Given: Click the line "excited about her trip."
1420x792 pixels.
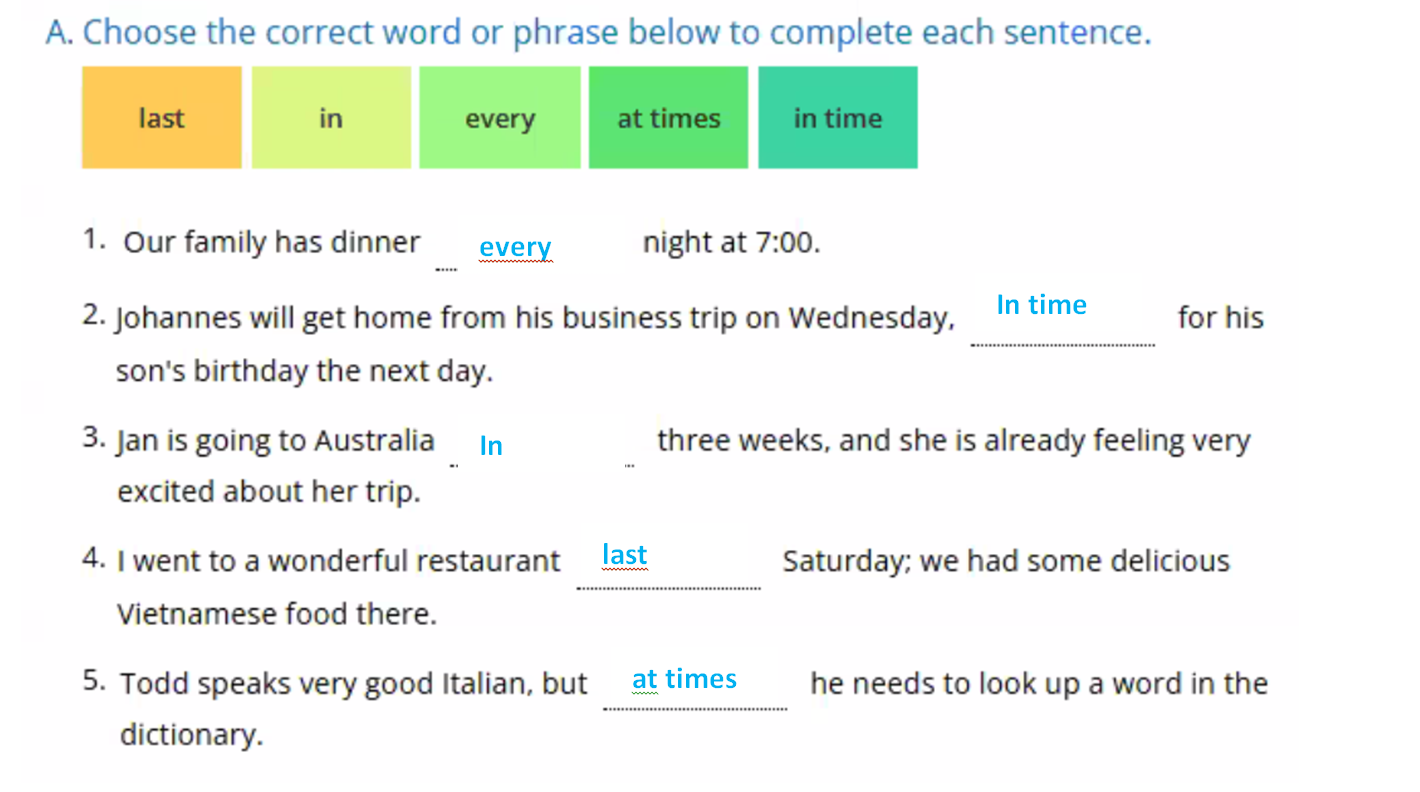Looking at the screenshot, I should [269, 492].
